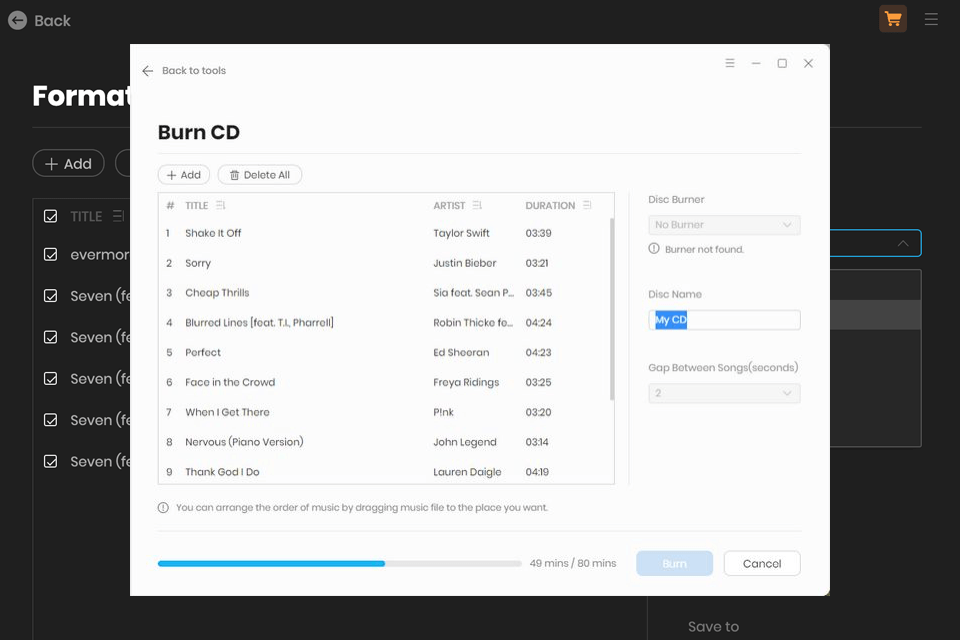This screenshot has width=960, height=640.
Task: Click the disc capacity progress bar
Action: click(x=339, y=563)
